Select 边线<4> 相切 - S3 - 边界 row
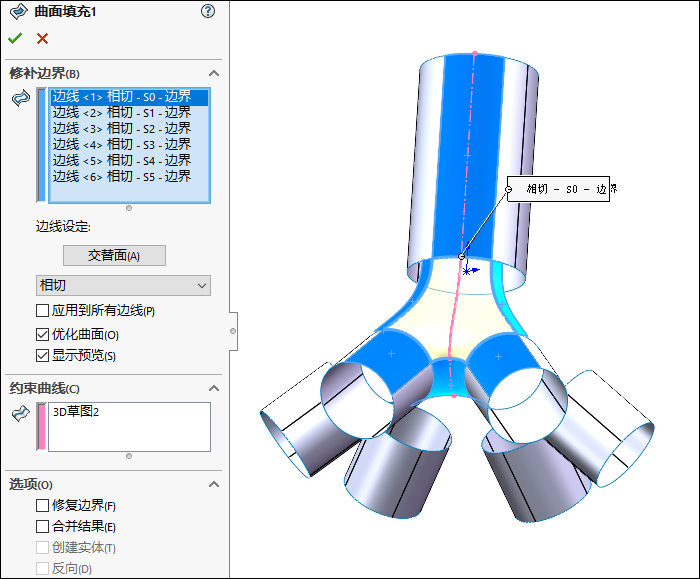 [x=129, y=145]
